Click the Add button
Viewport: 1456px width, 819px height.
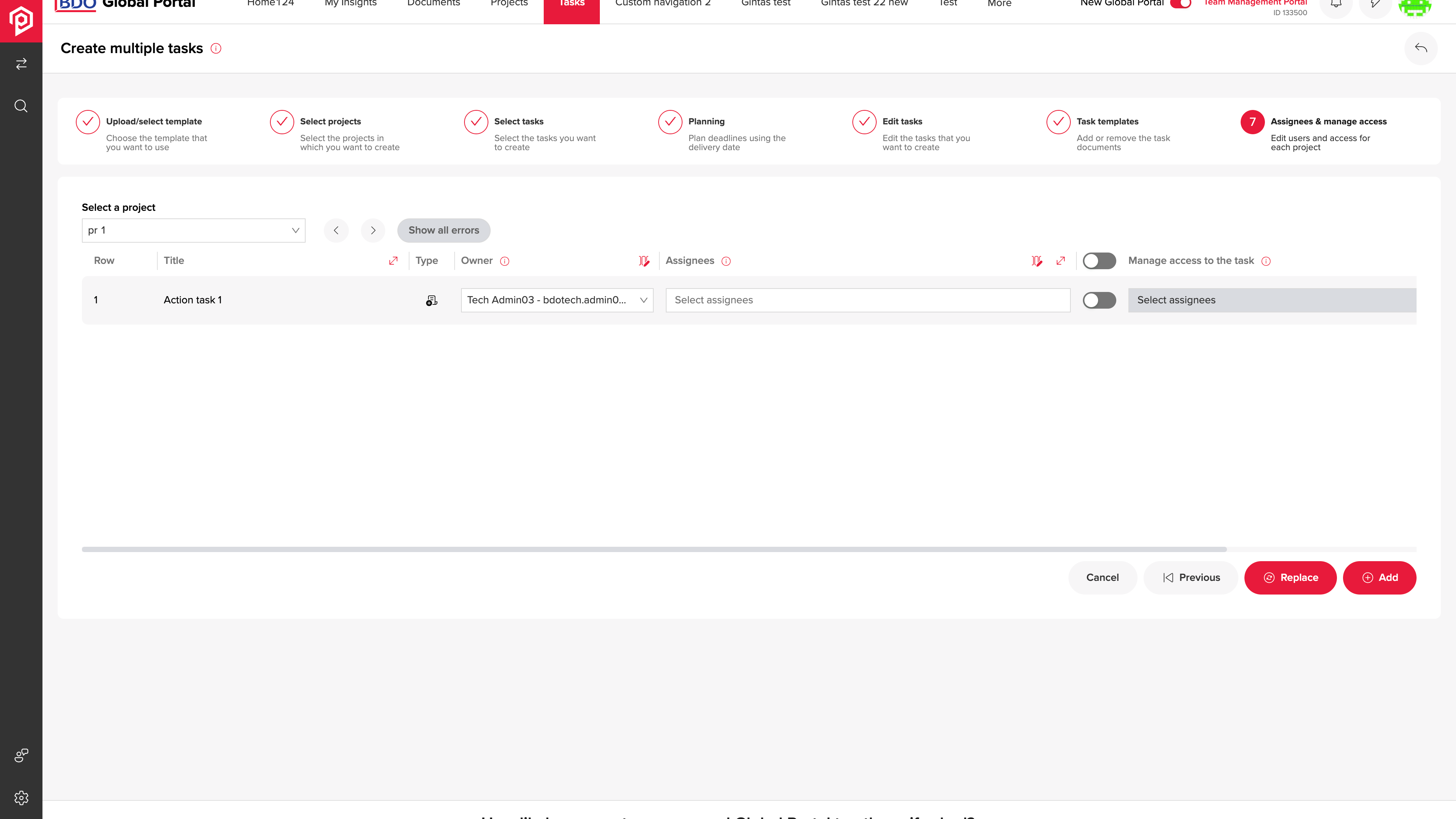1379,577
